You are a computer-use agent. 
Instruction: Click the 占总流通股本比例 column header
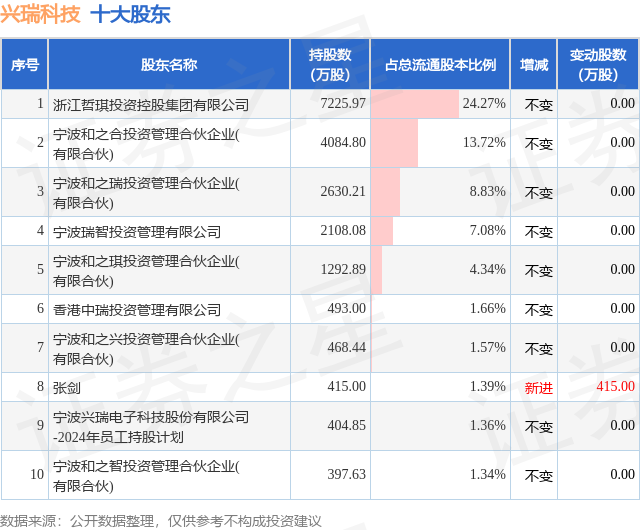pos(440,65)
